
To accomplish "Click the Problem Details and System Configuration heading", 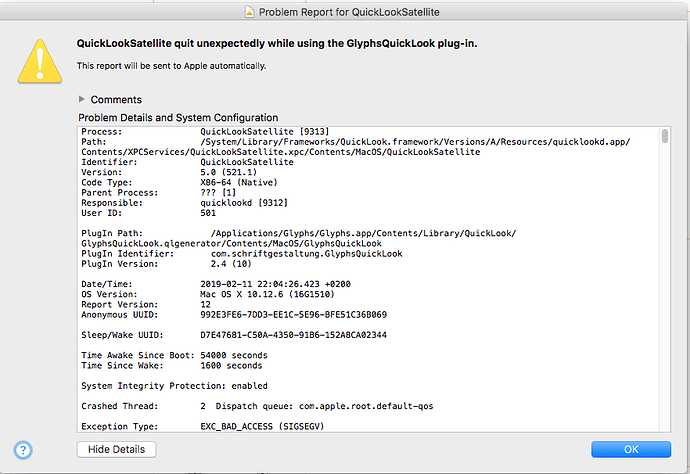I will [178, 118].
